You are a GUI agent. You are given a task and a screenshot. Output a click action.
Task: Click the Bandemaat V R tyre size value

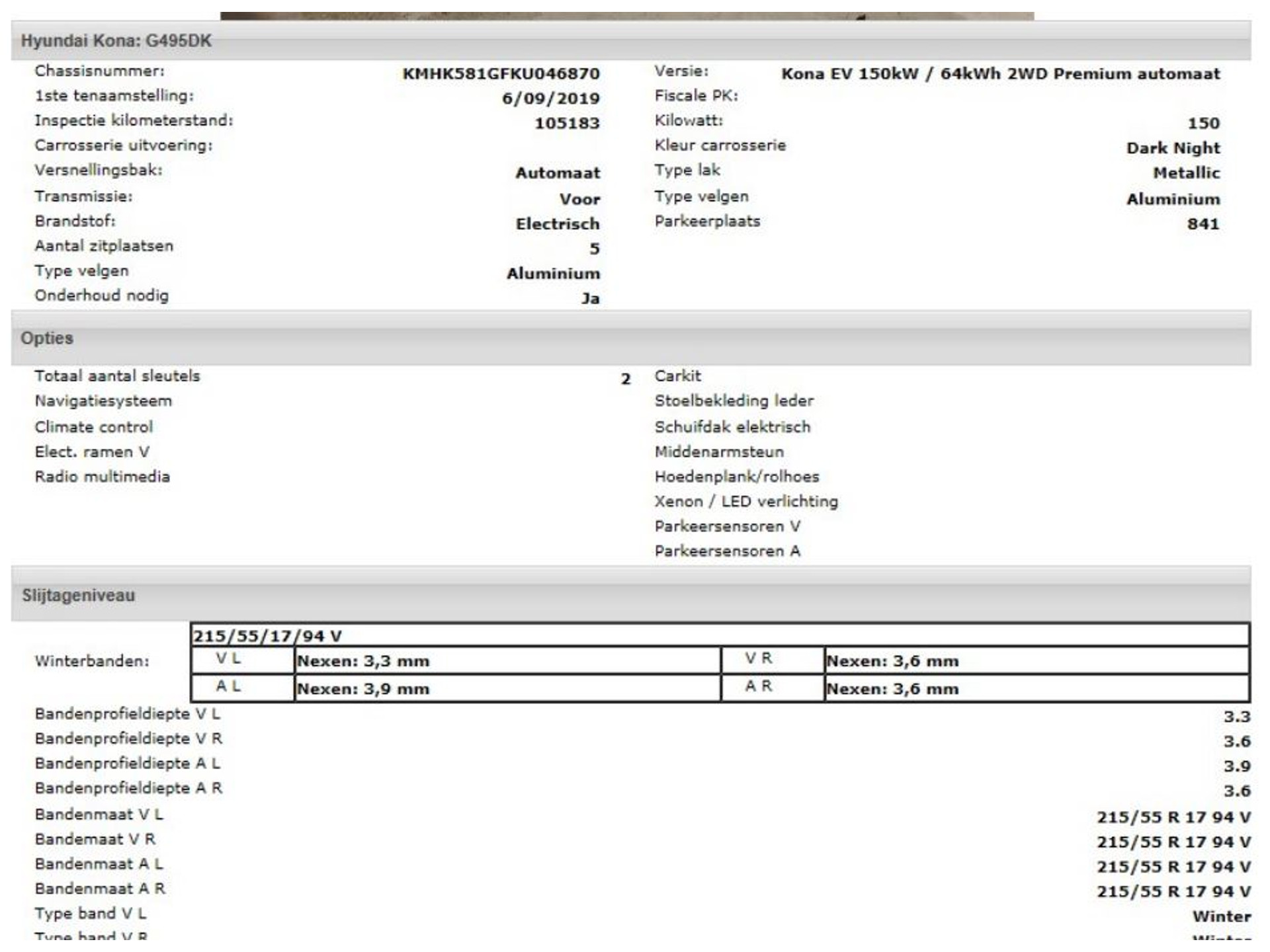pos(1173,842)
